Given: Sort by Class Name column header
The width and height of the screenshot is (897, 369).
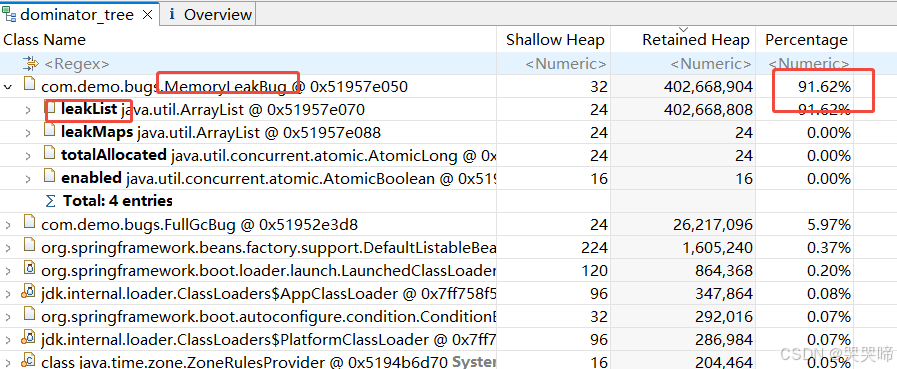Looking at the screenshot, I should coord(45,39).
